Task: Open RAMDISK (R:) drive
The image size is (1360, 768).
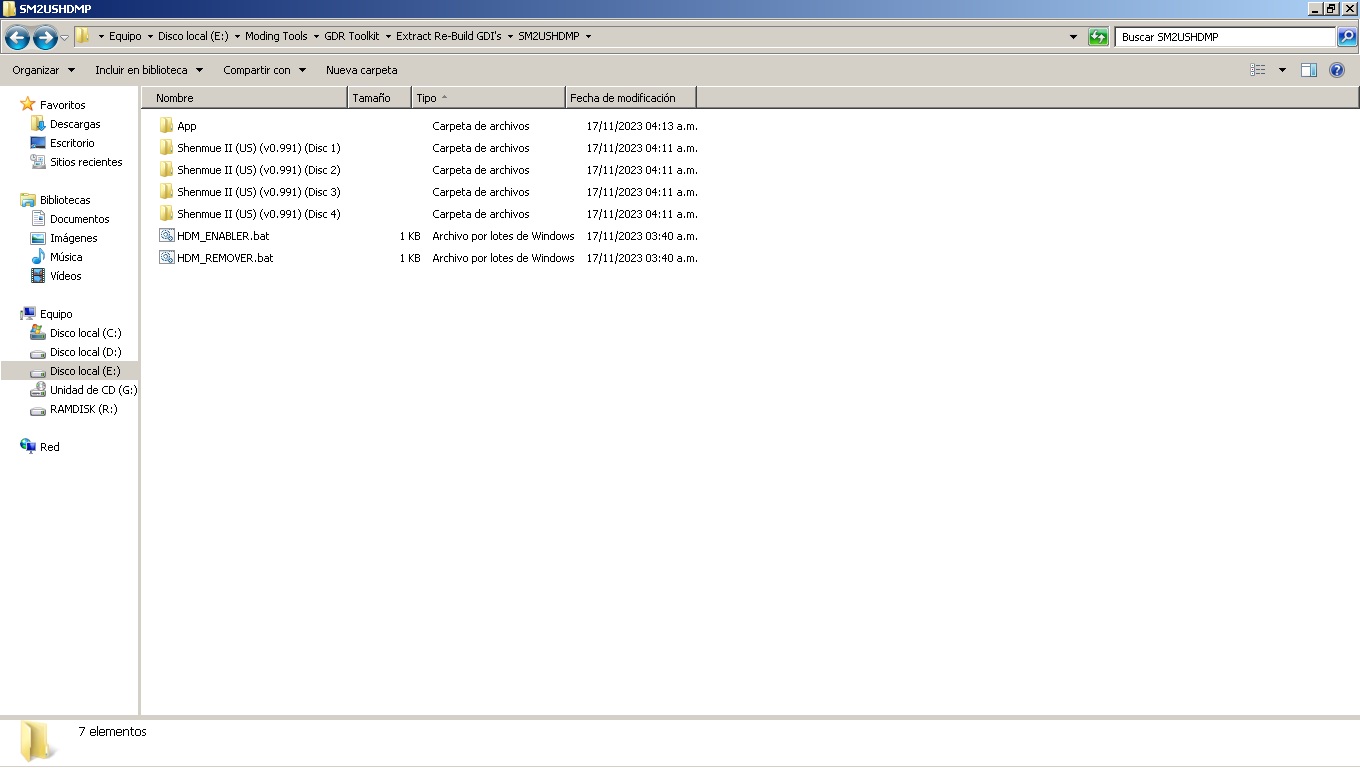Action: click(84, 409)
